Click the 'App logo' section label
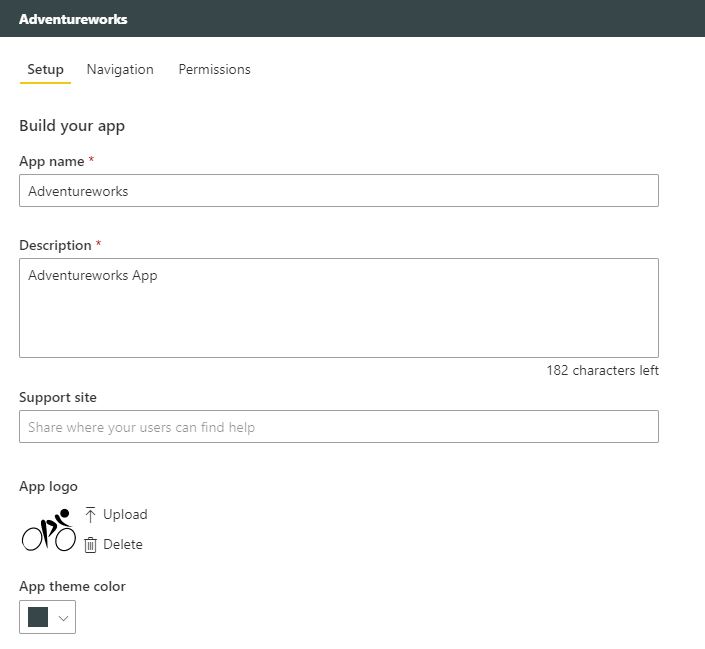Image resolution: width=705 pixels, height=649 pixels. click(x=48, y=486)
